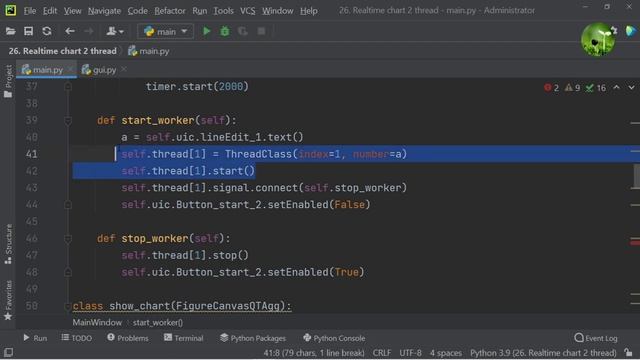The height and width of the screenshot is (360, 640).
Task: Navigate back with the left arrow
Action: (70, 31)
